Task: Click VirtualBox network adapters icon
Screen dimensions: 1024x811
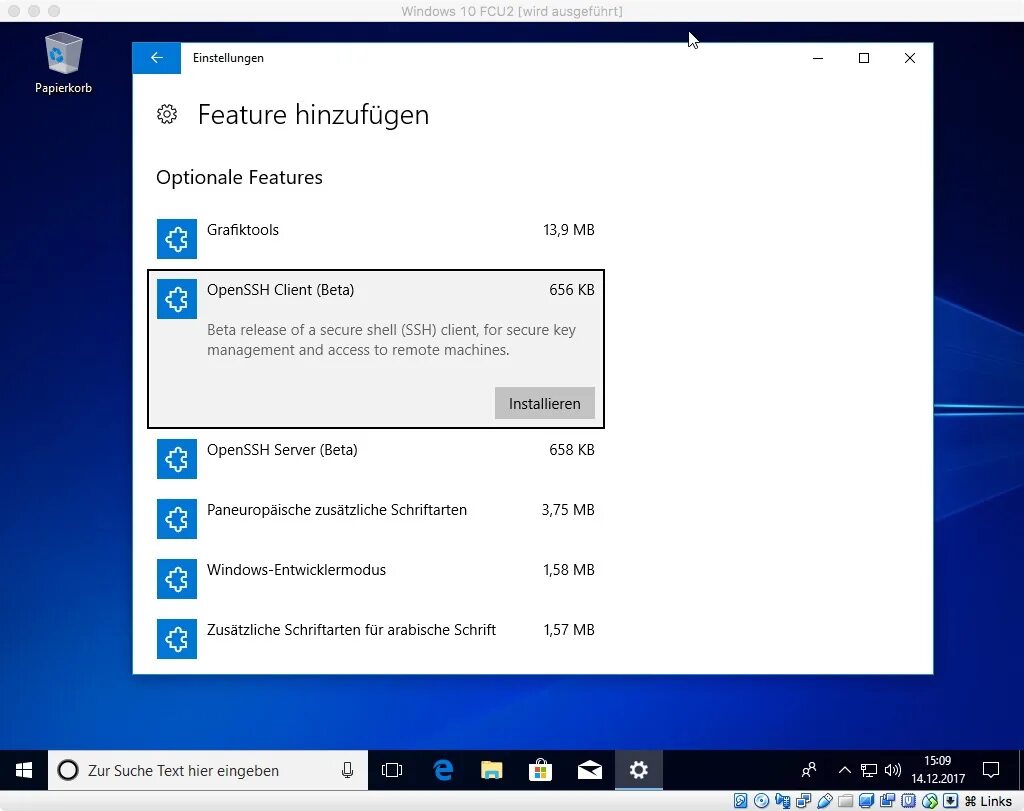Action: pos(804,801)
